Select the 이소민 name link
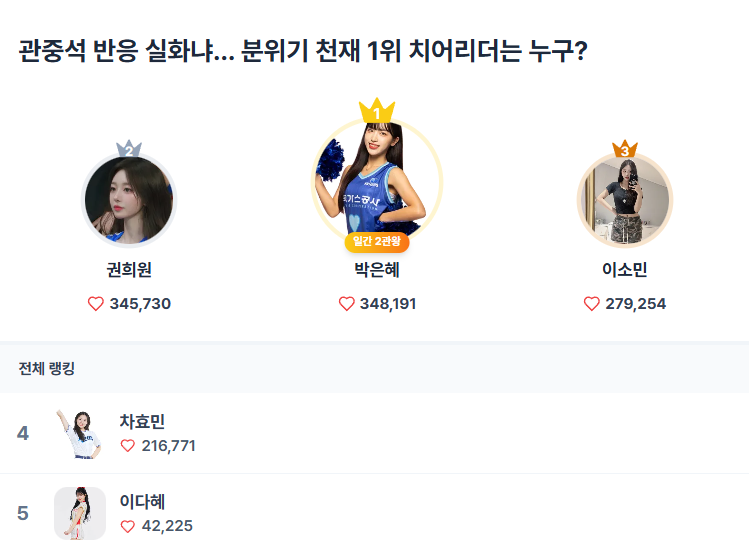The width and height of the screenshot is (749, 551). click(625, 270)
